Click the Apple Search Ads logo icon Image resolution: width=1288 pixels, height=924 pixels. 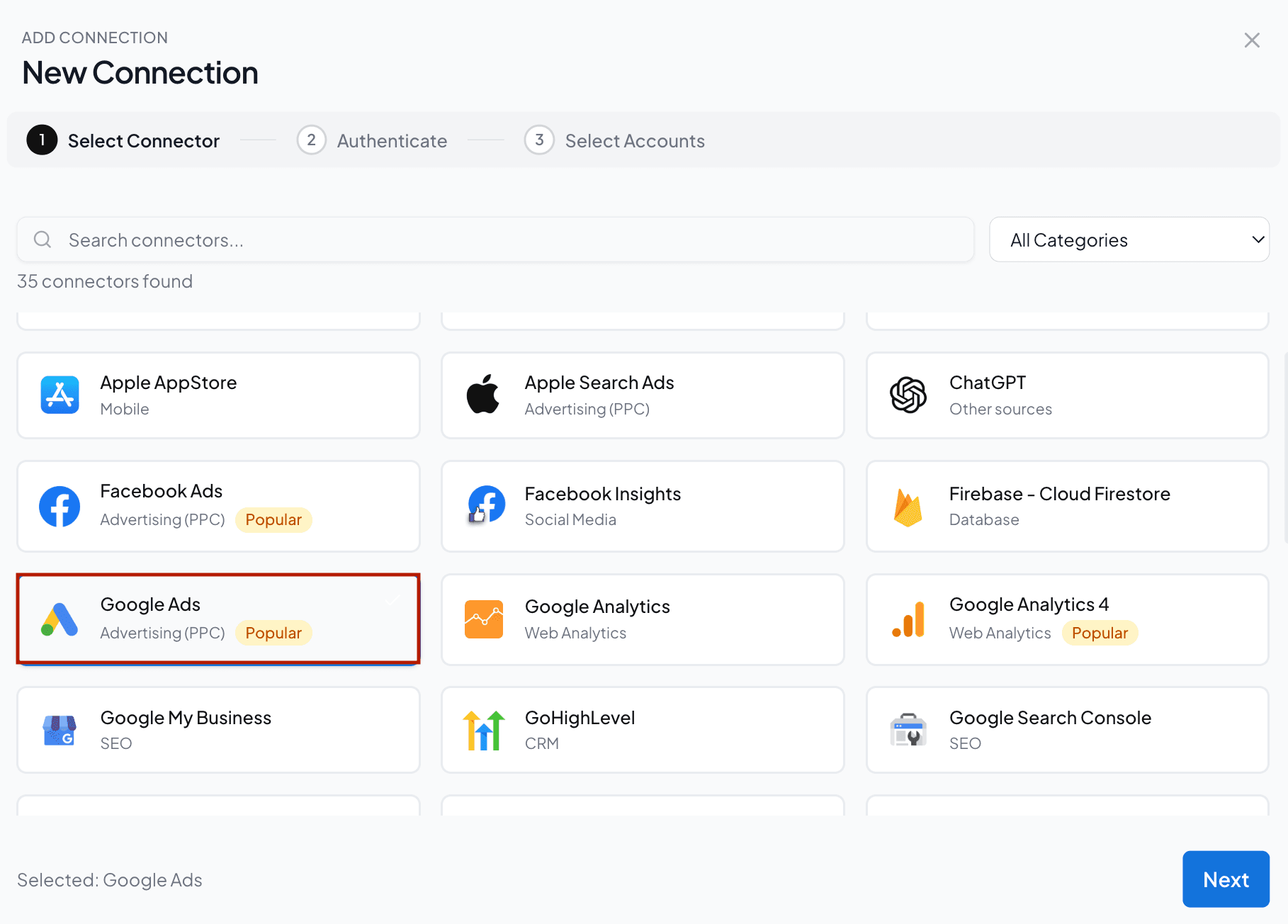[x=483, y=394]
